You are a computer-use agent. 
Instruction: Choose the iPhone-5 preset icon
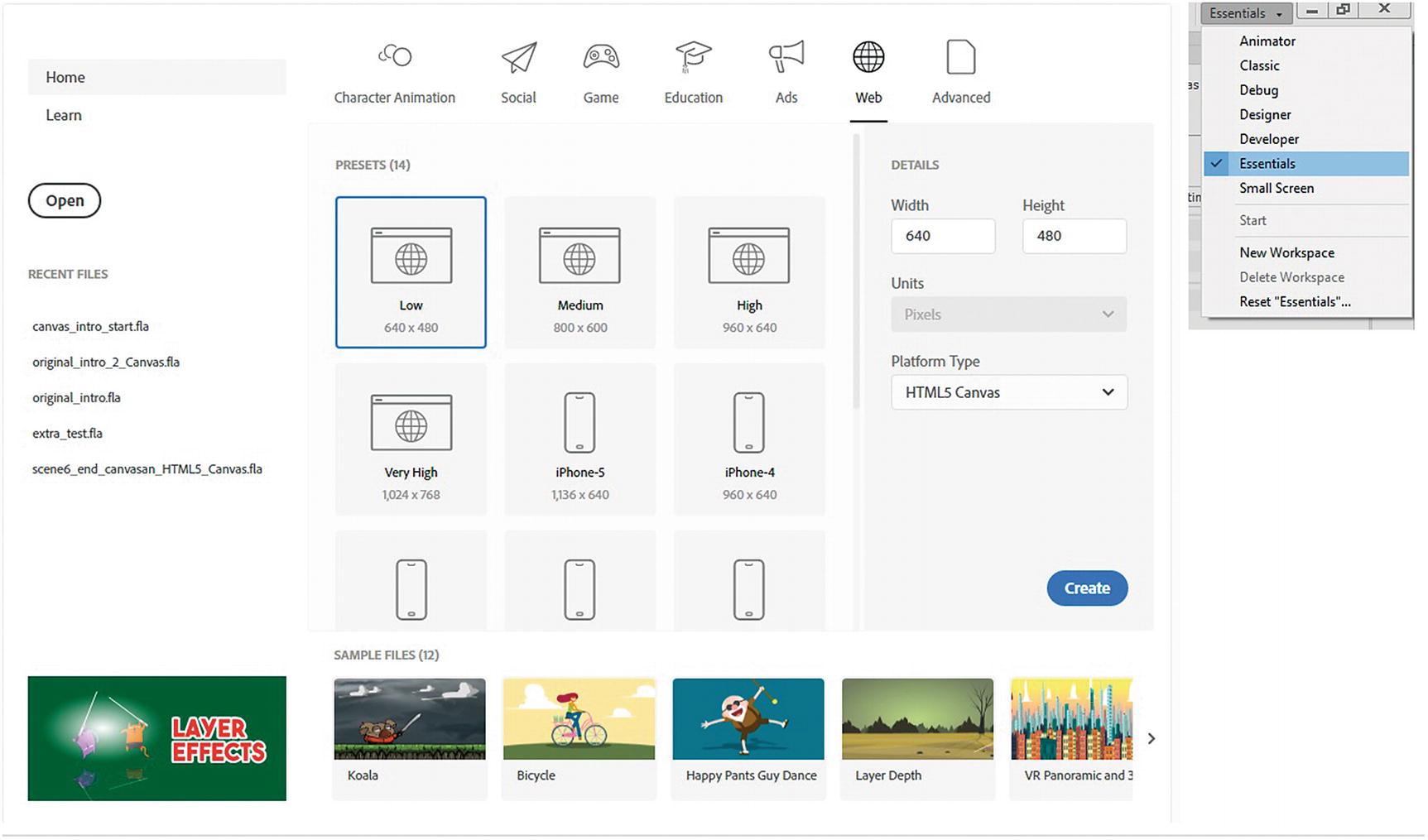(x=579, y=422)
